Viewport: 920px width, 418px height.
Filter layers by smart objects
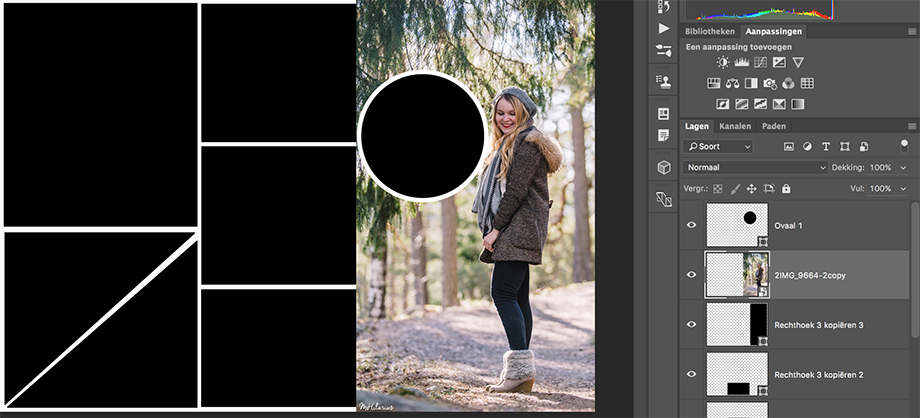pyautogui.click(x=864, y=147)
